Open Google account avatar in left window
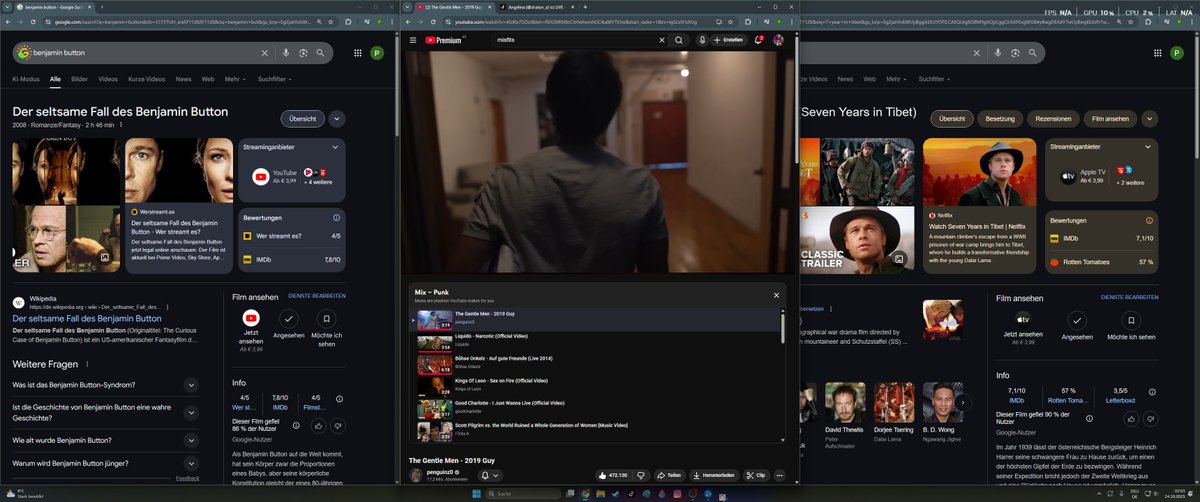 (x=377, y=53)
